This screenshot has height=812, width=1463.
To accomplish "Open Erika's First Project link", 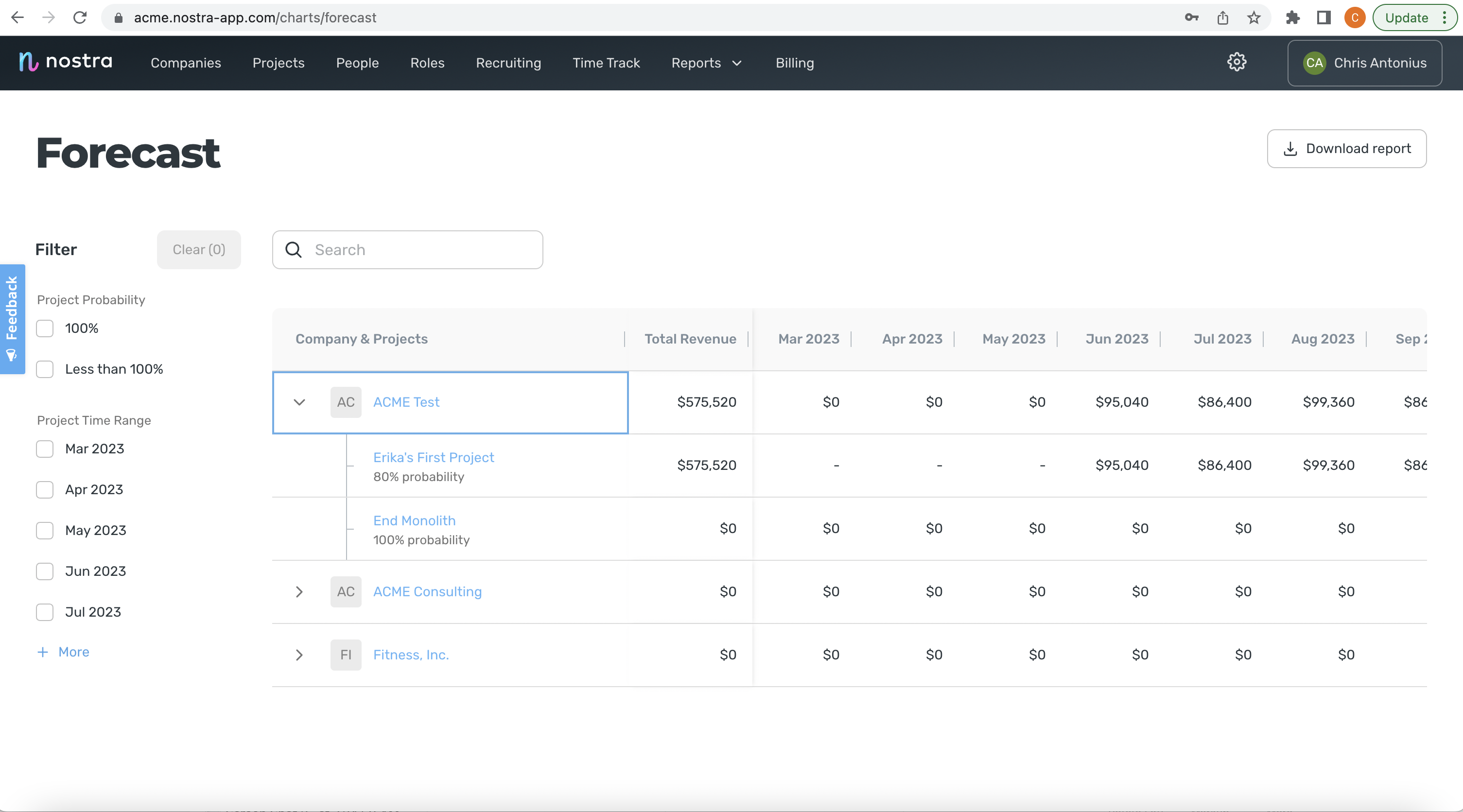I will point(434,457).
